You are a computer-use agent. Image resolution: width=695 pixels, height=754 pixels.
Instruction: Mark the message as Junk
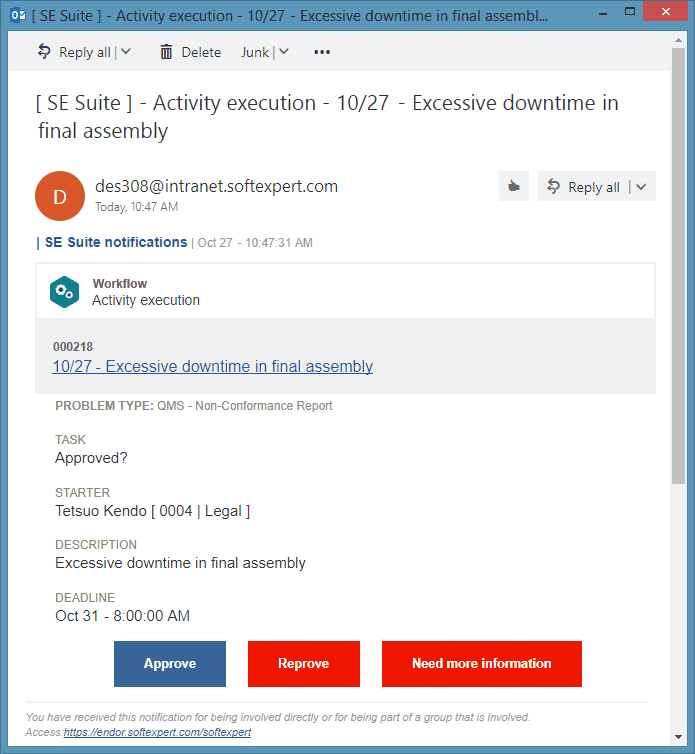pyautogui.click(x=255, y=52)
